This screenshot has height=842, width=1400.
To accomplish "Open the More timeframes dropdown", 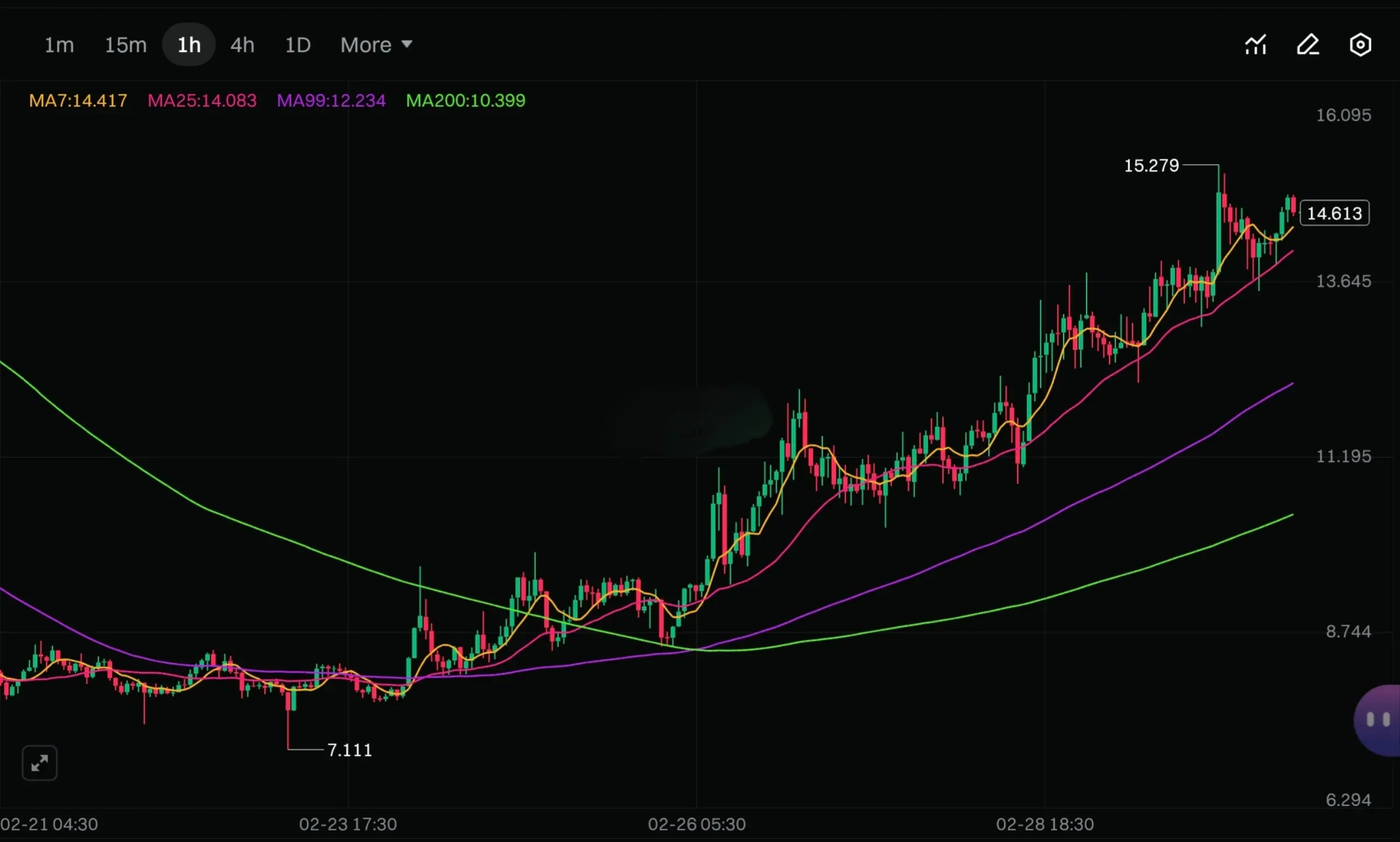I will point(366,45).
